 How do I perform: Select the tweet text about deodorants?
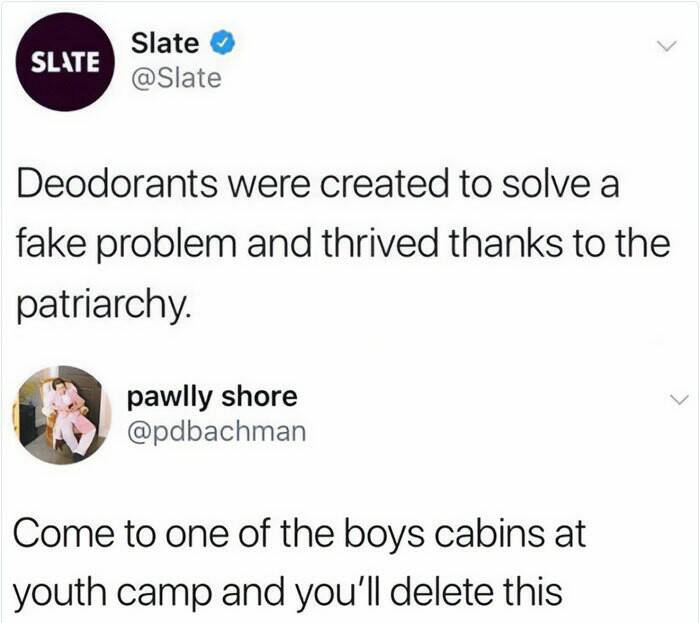pos(343,245)
